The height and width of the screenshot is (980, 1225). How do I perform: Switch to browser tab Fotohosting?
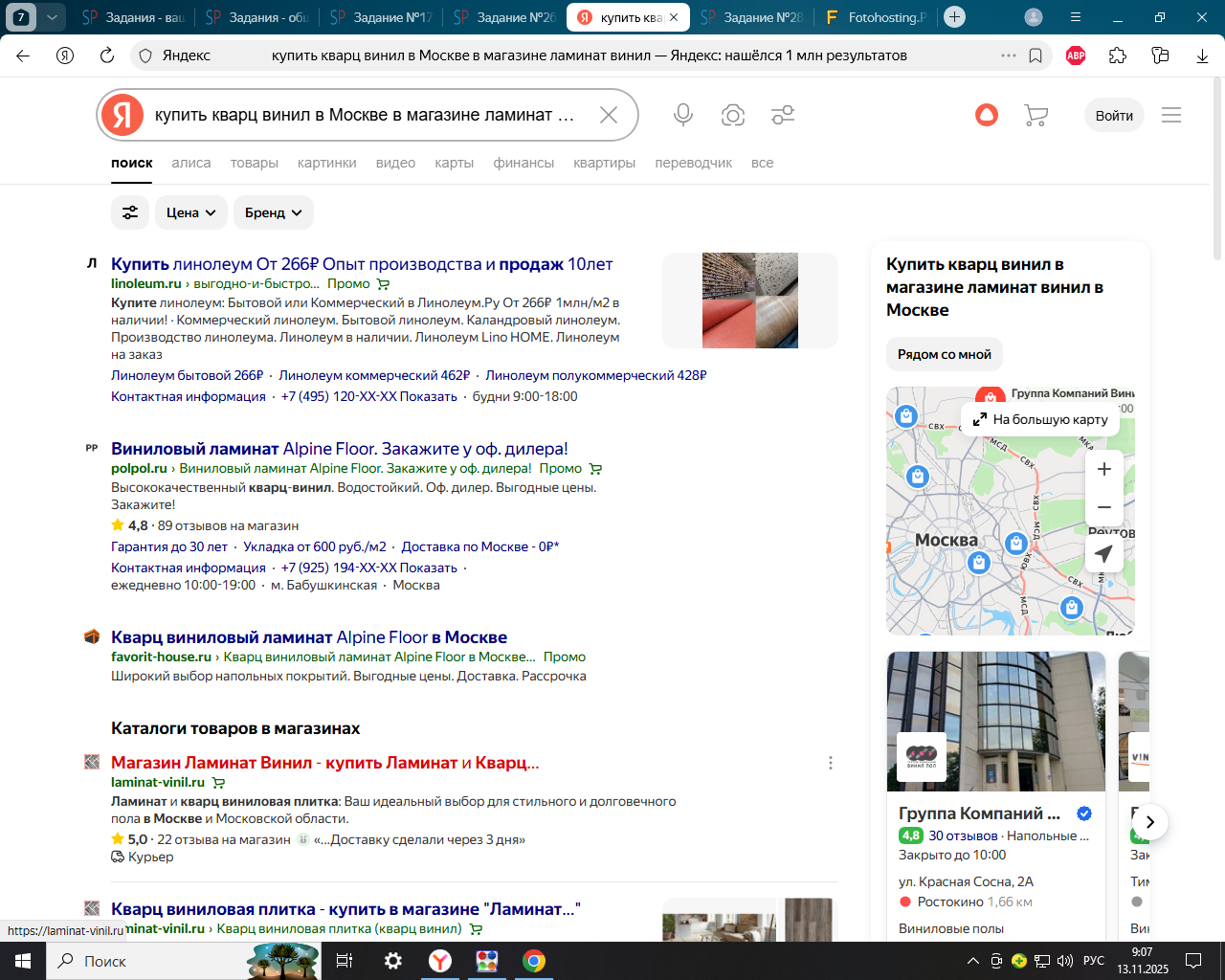click(876, 17)
